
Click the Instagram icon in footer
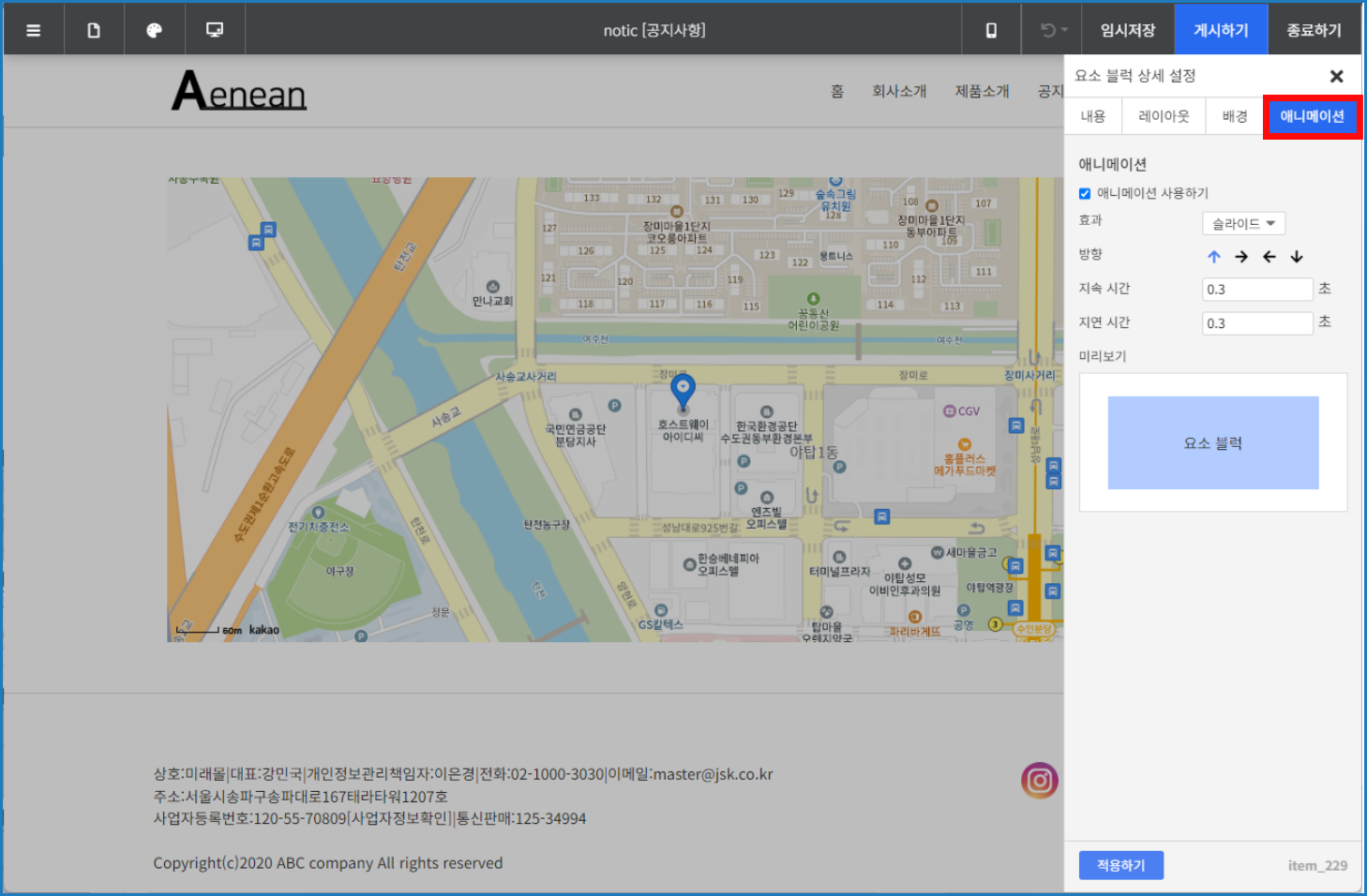pos(1039,780)
